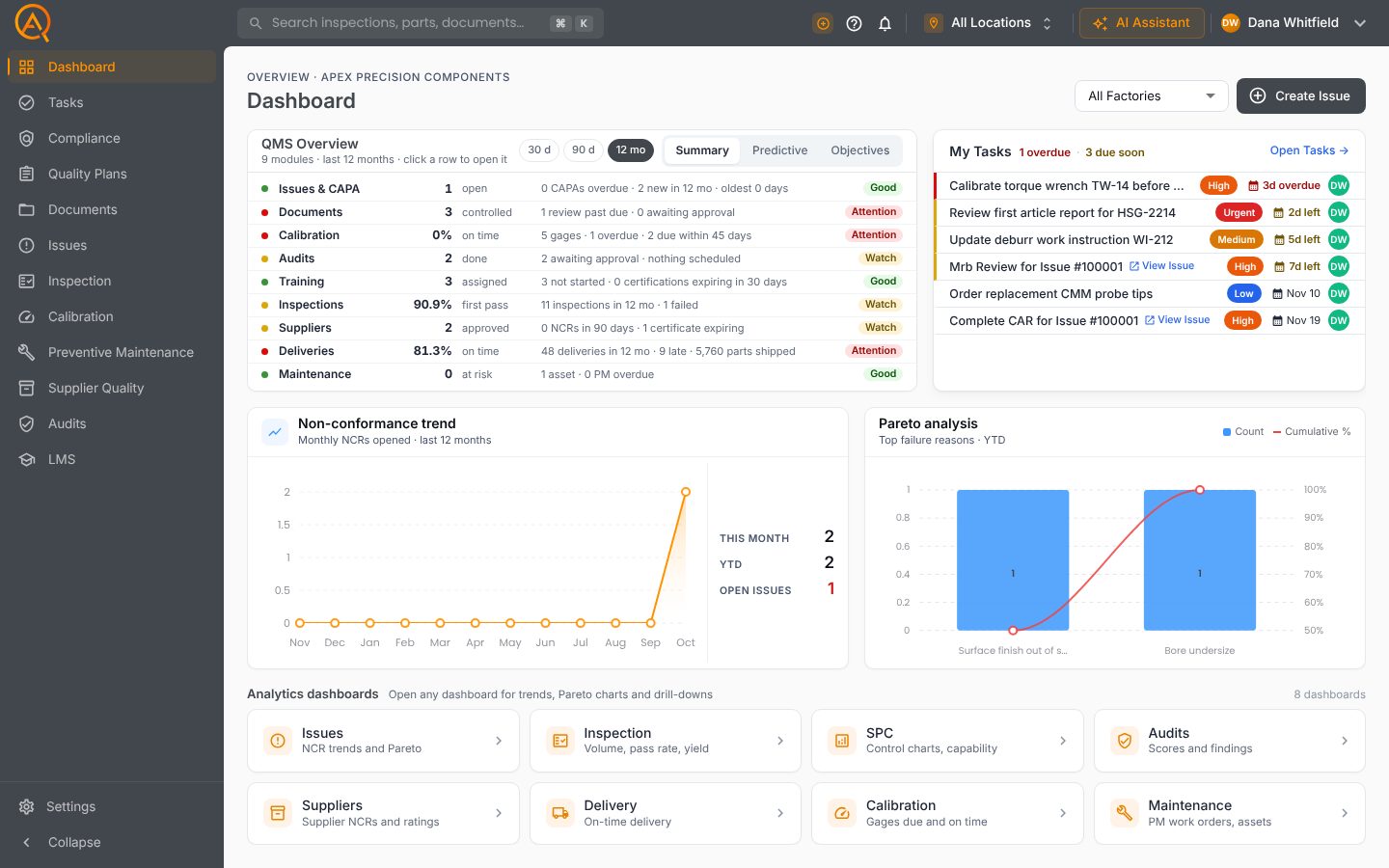The image size is (1389, 868).
Task: Click the Preventive Maintenance wrench icon
Action: [x=27, y=352]
